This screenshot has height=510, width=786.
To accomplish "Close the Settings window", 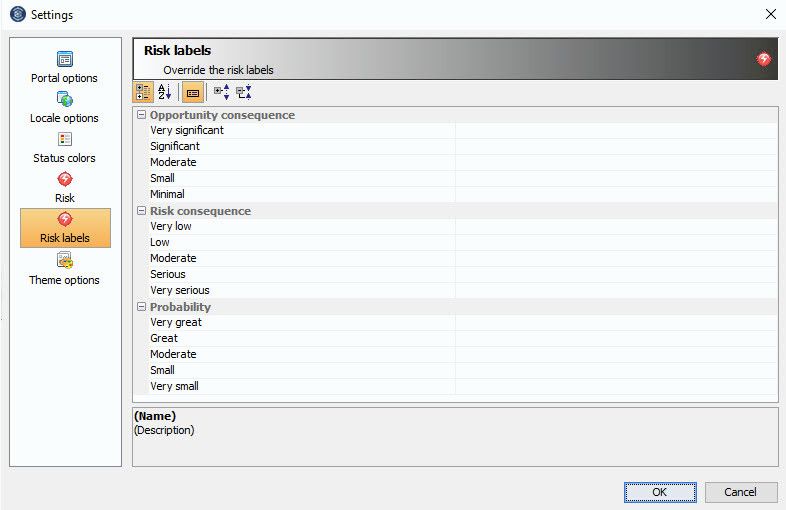I will [771, 14].
